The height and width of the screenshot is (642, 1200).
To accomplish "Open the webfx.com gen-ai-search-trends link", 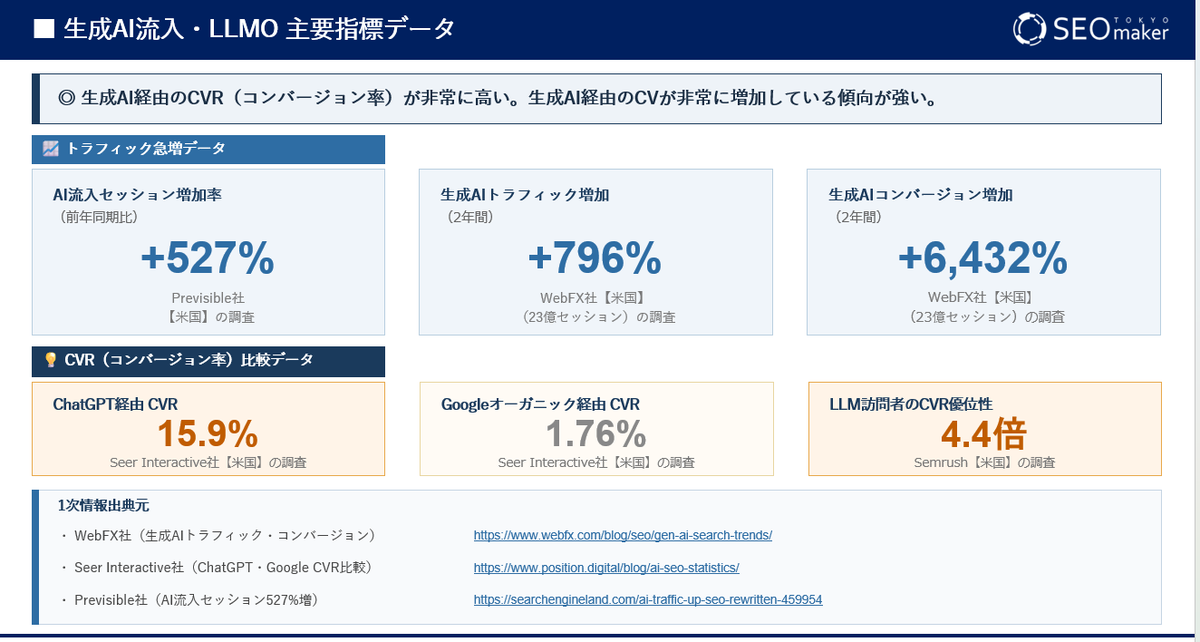I will pyautogui.click(x=622, y=535).
